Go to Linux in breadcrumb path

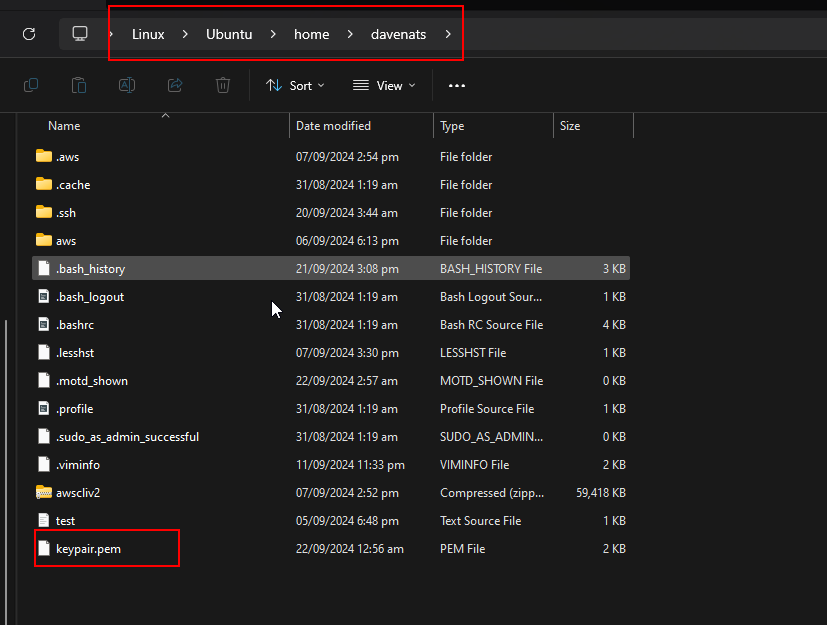point(148,34)
